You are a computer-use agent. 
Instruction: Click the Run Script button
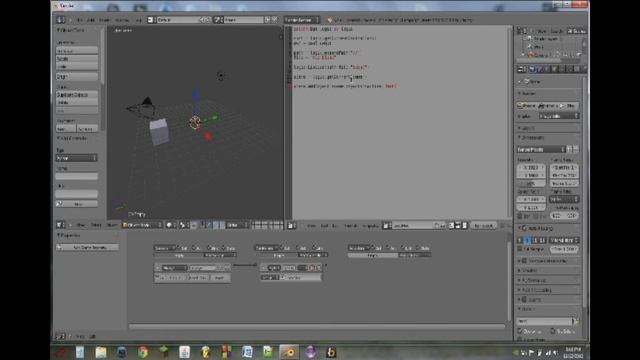click(x=484, y=225)
